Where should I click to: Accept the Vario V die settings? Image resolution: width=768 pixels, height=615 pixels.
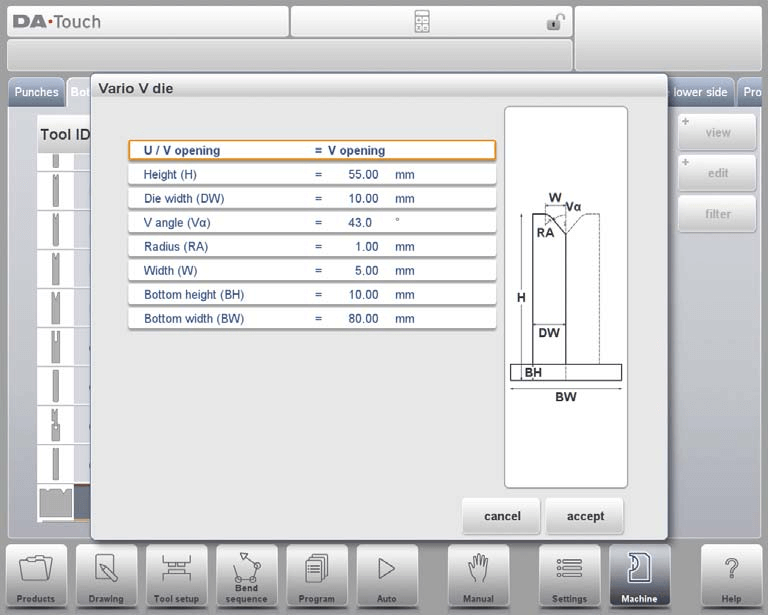(585, 516)
